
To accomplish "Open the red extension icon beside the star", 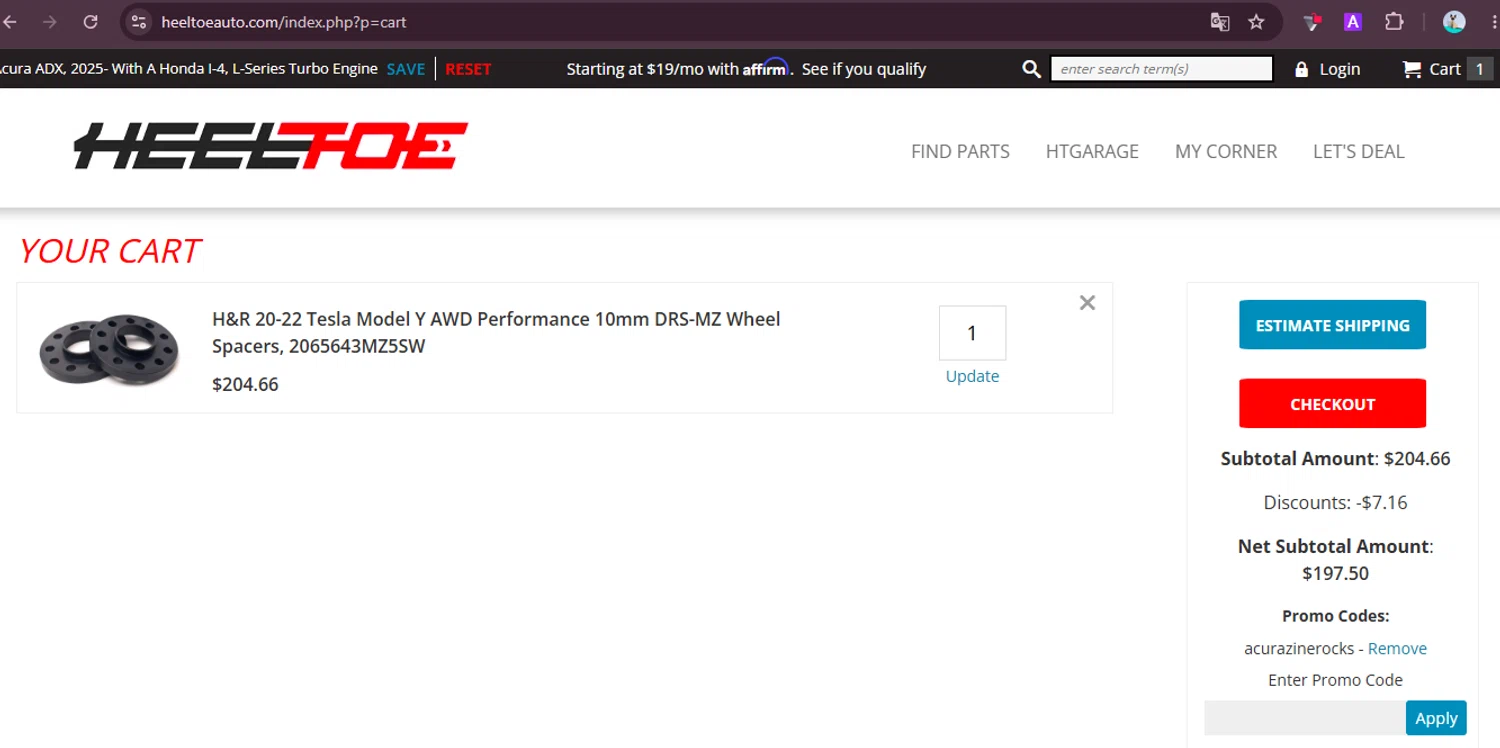I will click(x=1313, y=22).
